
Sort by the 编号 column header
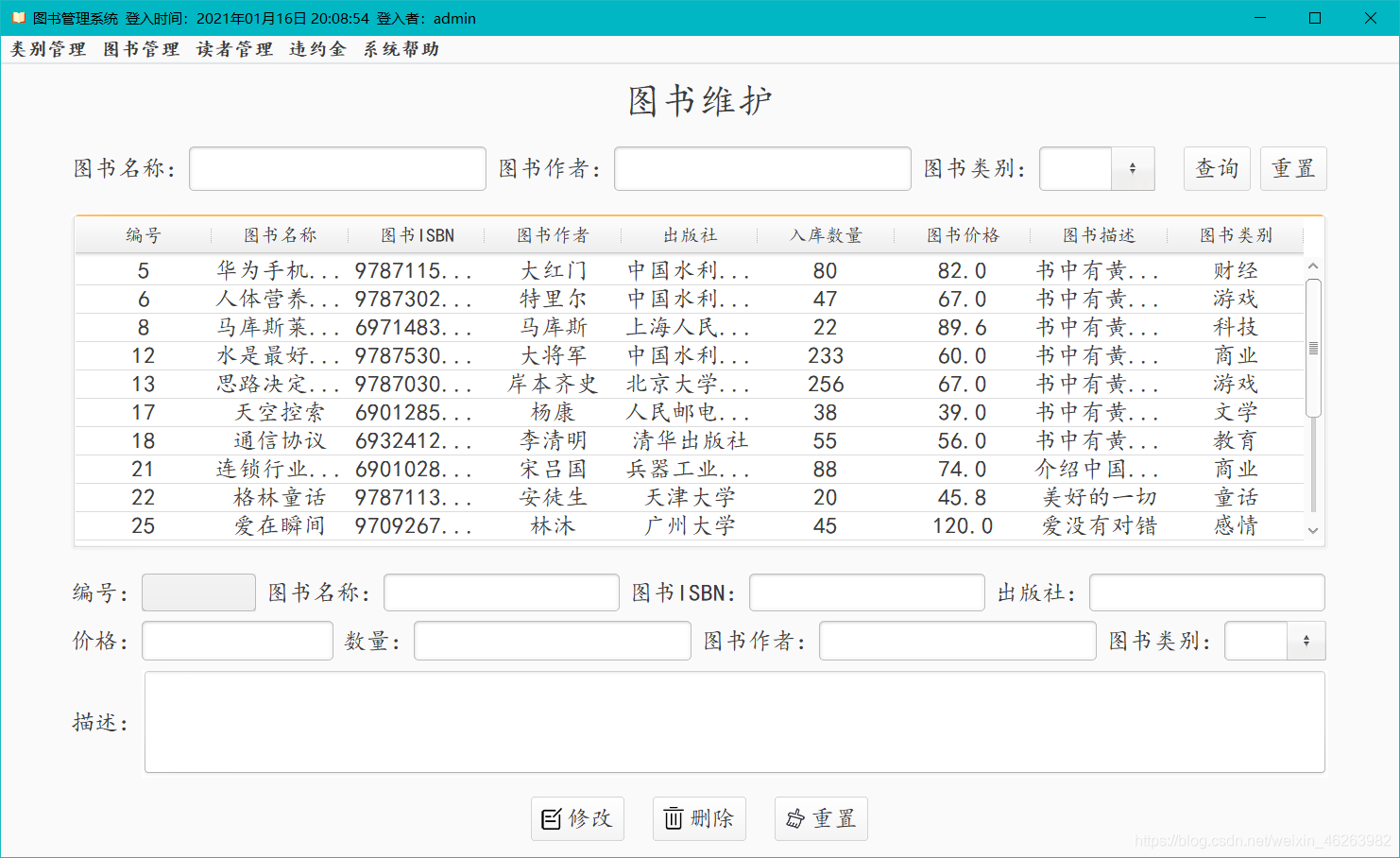tap(144, 235)
